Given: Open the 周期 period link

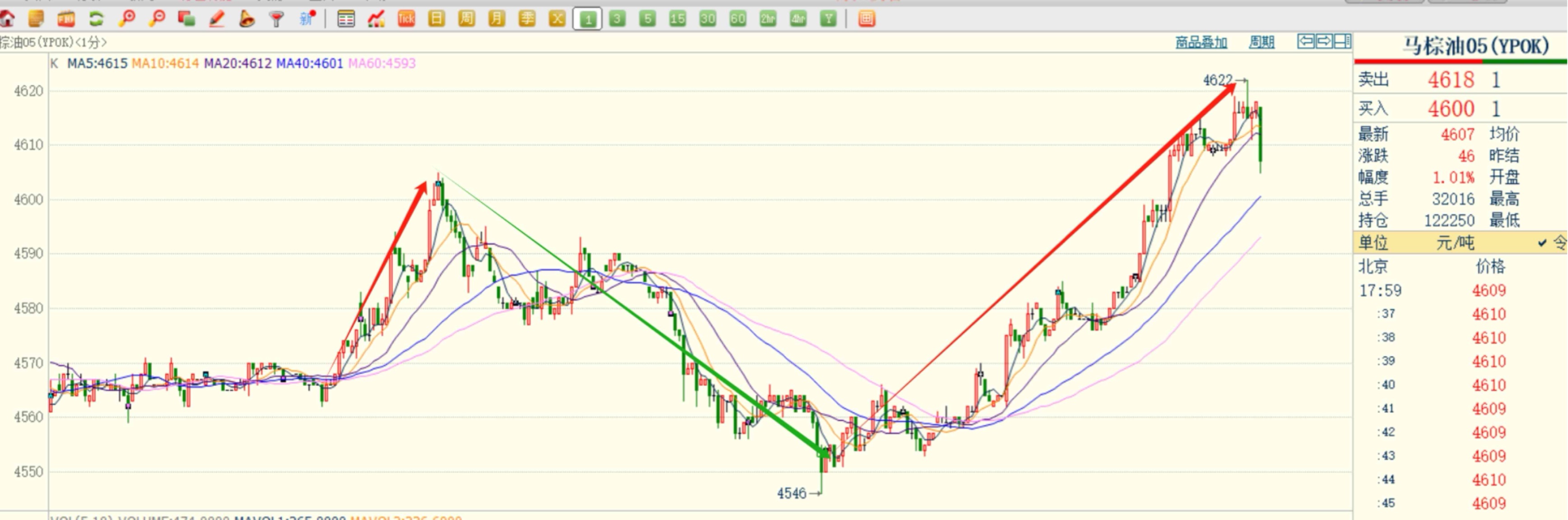Looking at the screenshot, I should coord(1261,42).
